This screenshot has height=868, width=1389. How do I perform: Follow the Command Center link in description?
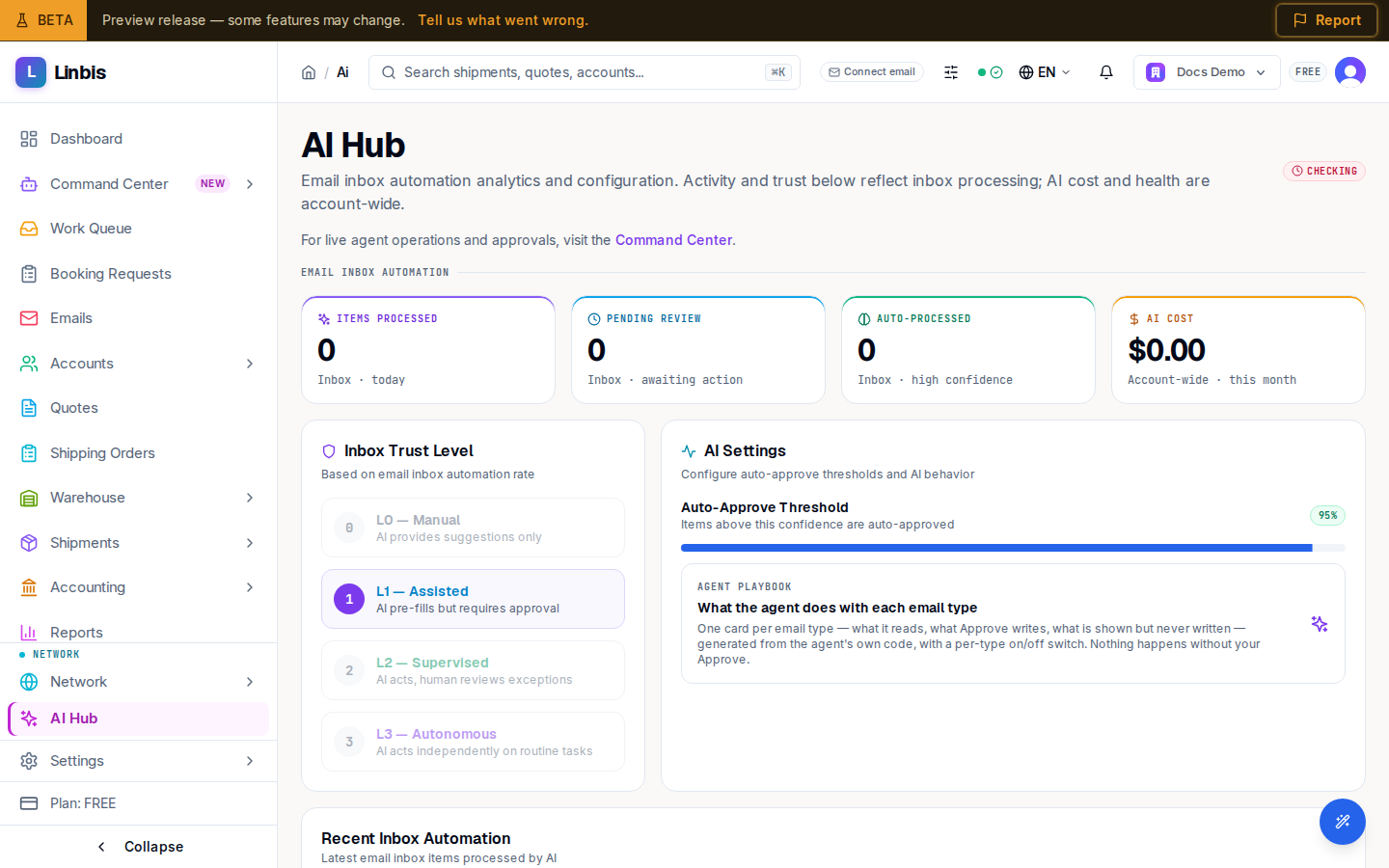pos(673,240)
